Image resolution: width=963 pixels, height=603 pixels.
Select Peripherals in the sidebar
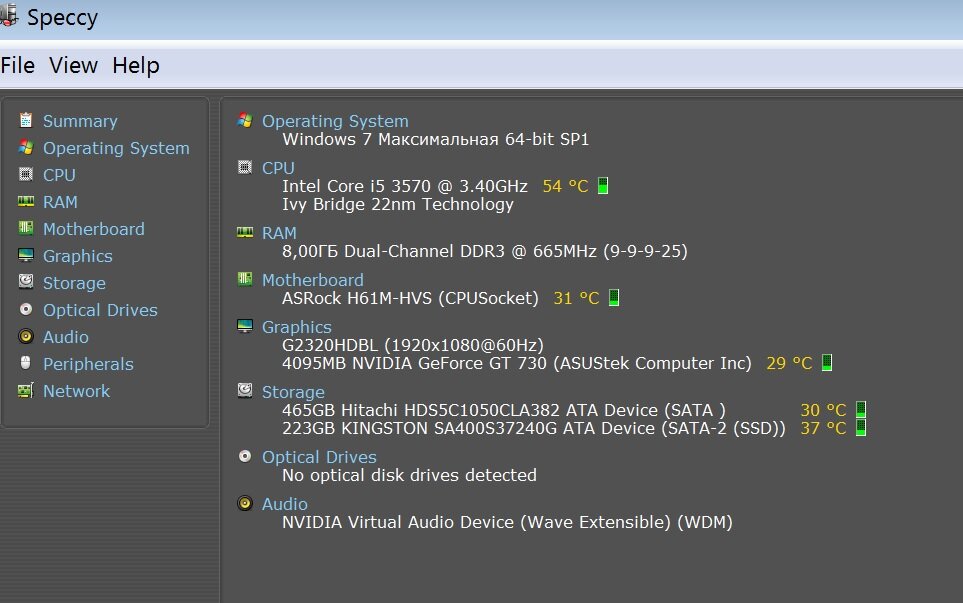[88, 364]
